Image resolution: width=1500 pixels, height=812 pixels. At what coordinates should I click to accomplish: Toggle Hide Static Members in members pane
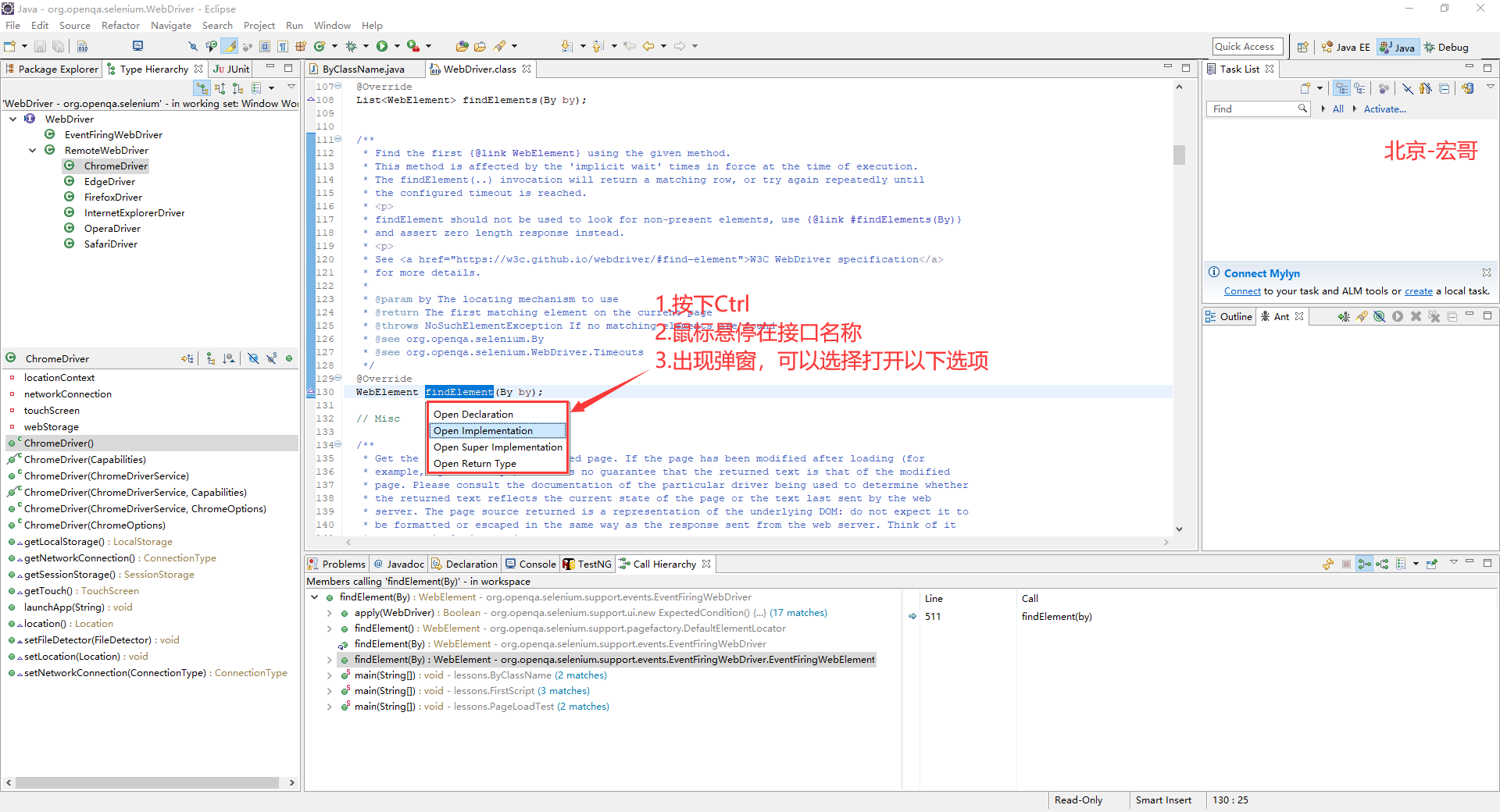(271, 358)
